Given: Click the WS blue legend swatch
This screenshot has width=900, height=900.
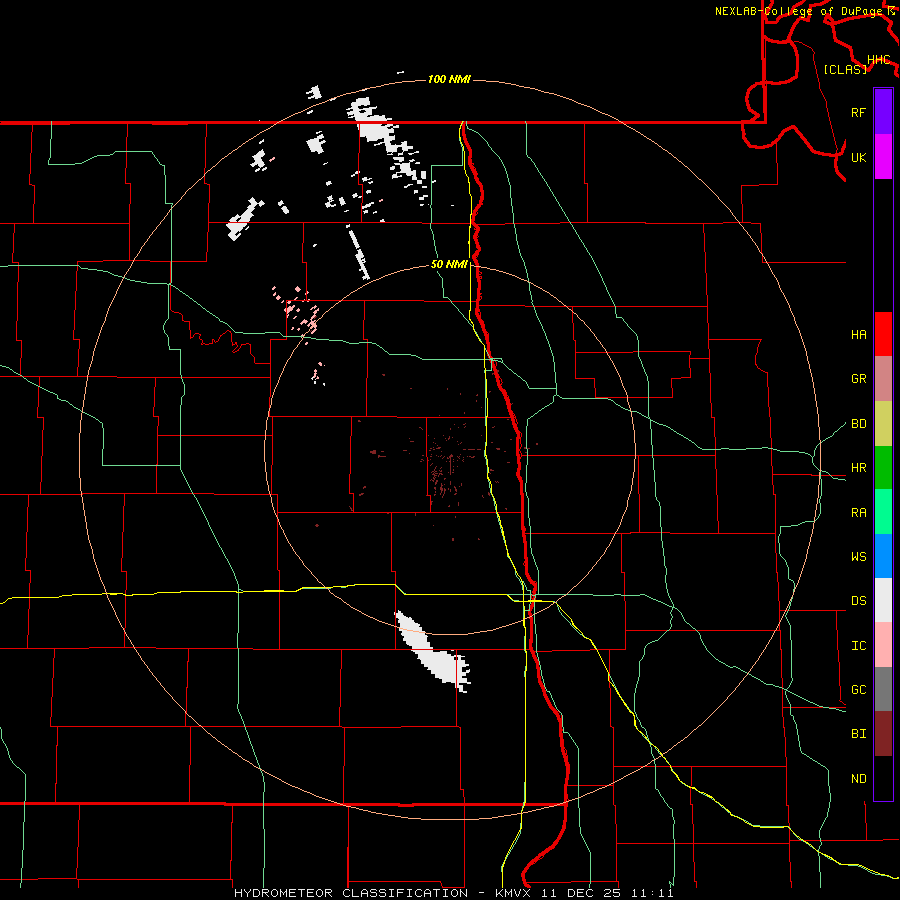Looking at the screenshot, I should click(883, 556).
